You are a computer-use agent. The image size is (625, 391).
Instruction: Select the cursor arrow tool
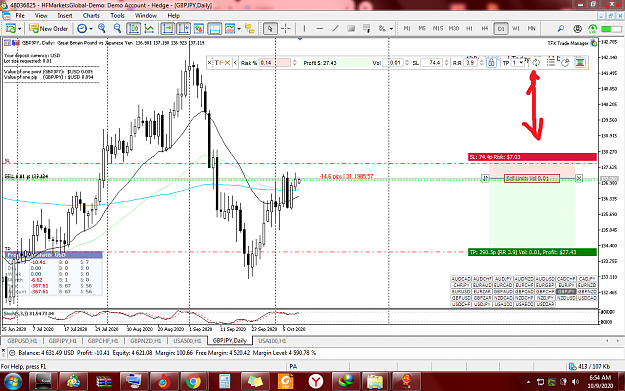(270, 29)
